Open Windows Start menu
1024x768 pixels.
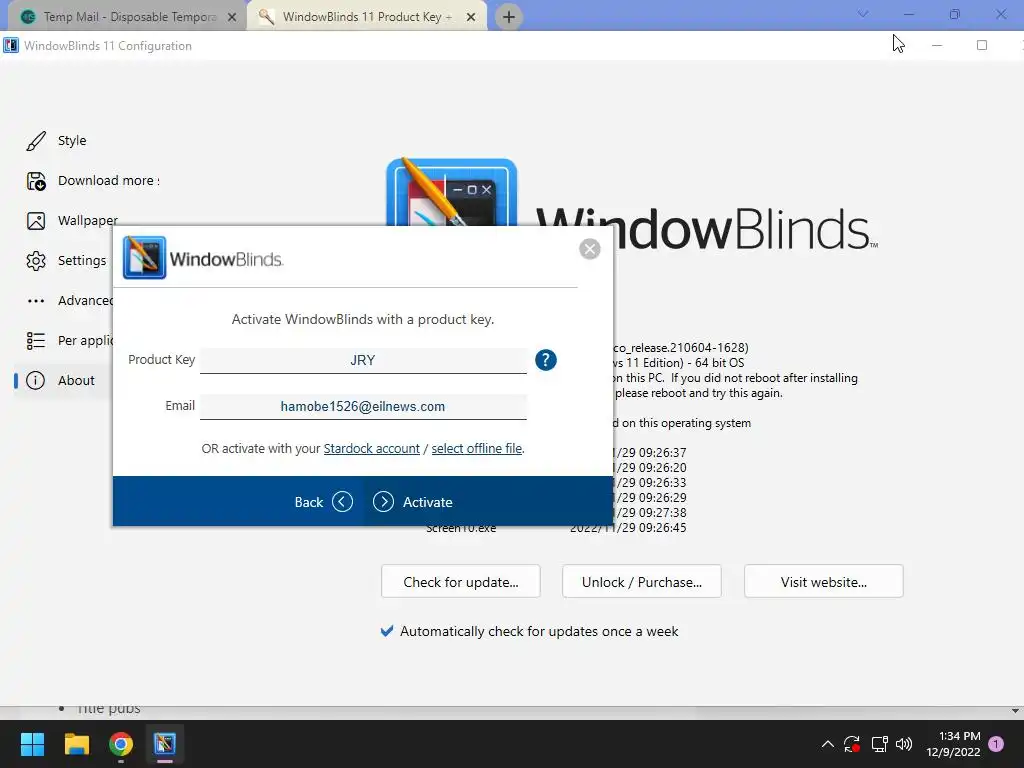coord(32,744)
